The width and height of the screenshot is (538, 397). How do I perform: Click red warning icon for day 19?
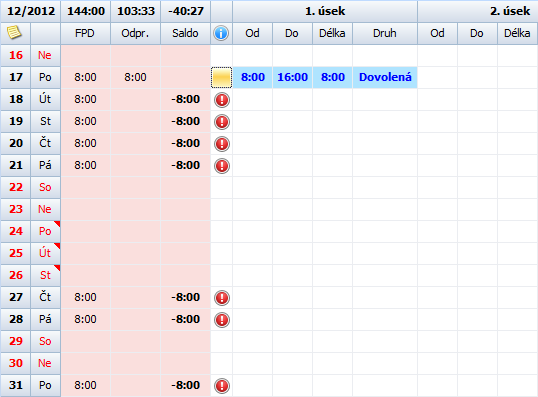222,122
